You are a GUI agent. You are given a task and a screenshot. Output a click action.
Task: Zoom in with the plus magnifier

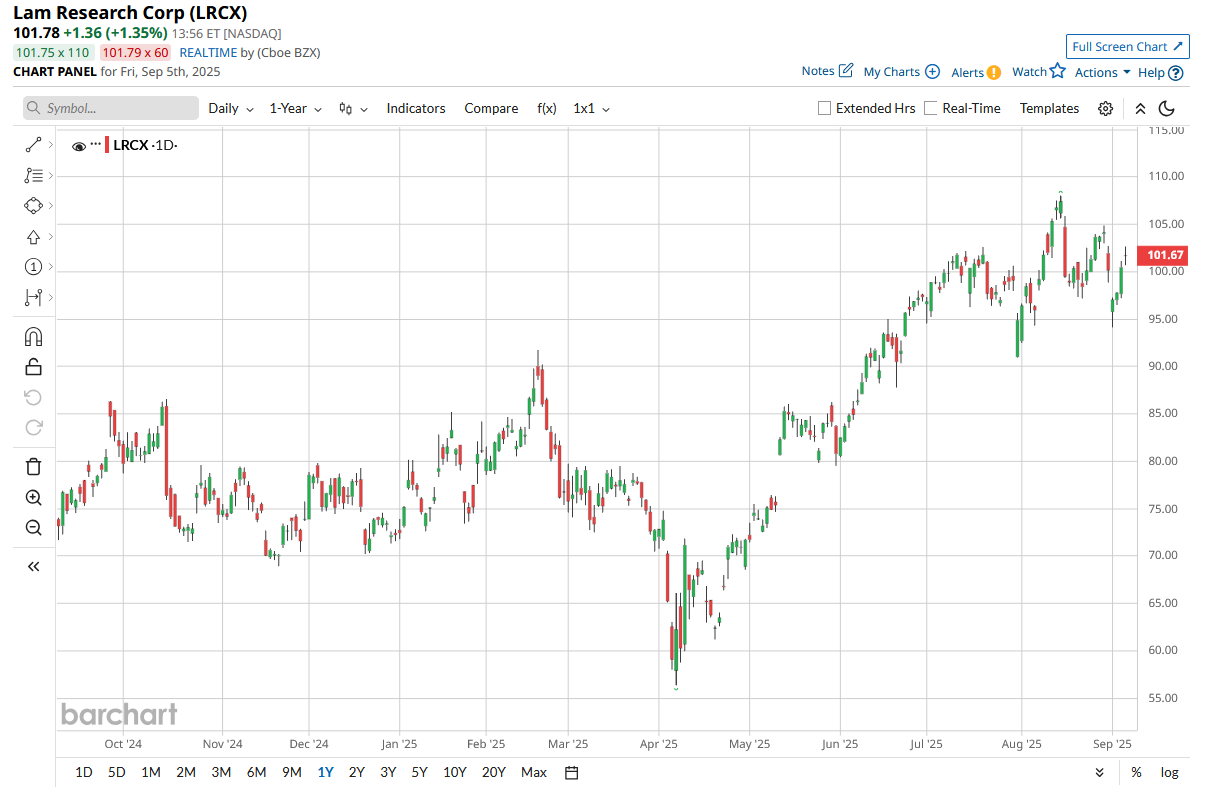click(x=33, y=497)
